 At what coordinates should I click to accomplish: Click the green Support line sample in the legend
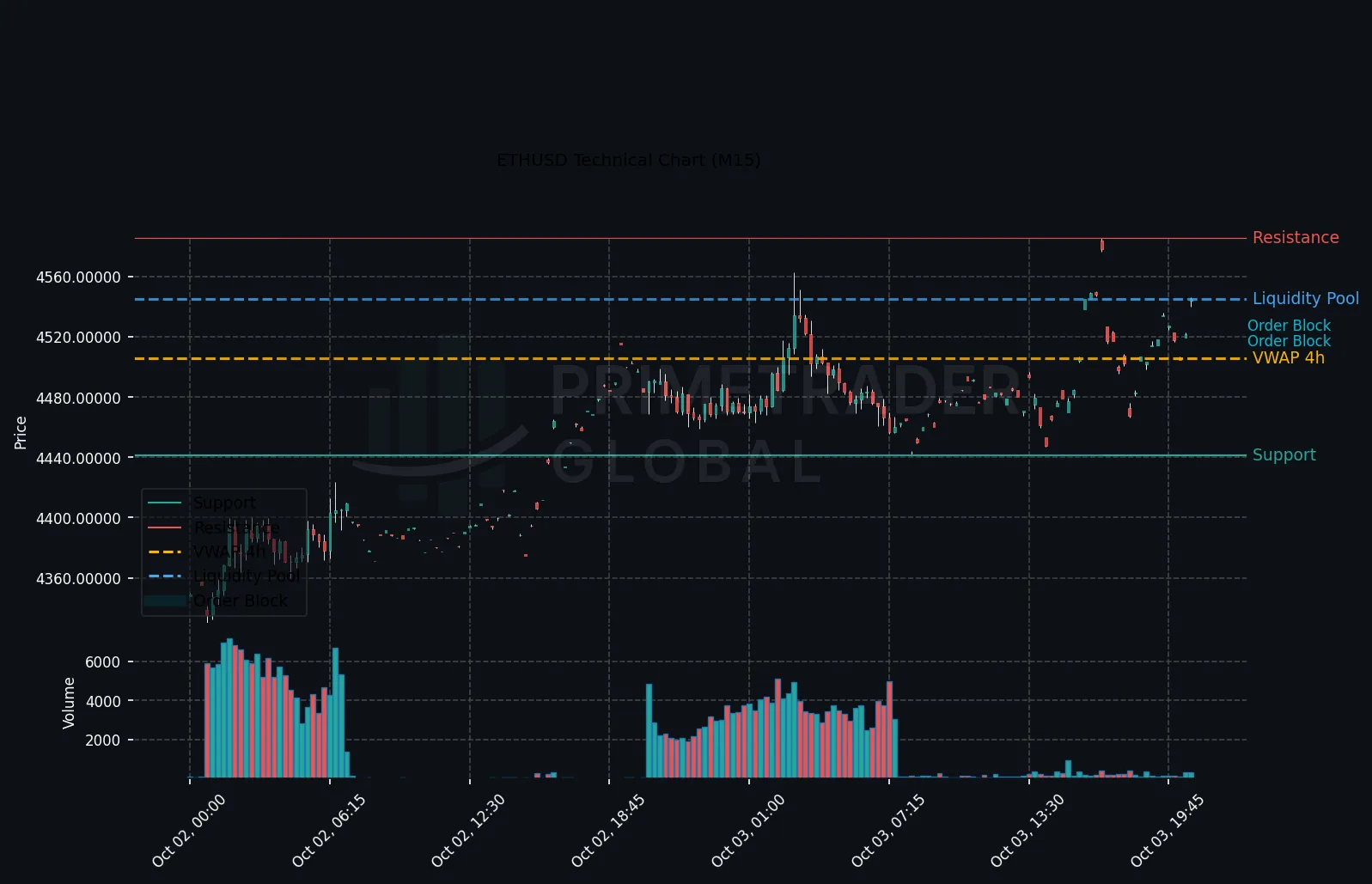tap(165, 503)
